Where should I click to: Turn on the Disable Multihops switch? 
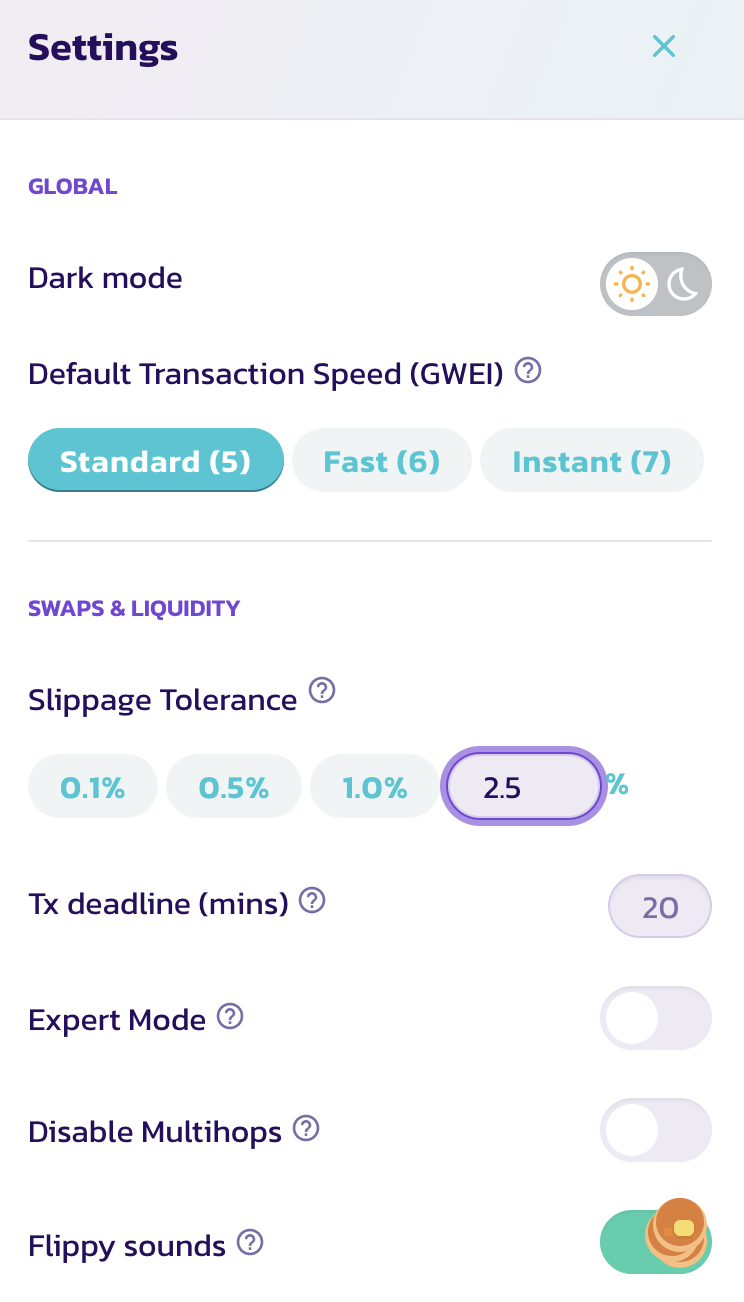(x=655, y=1130)
